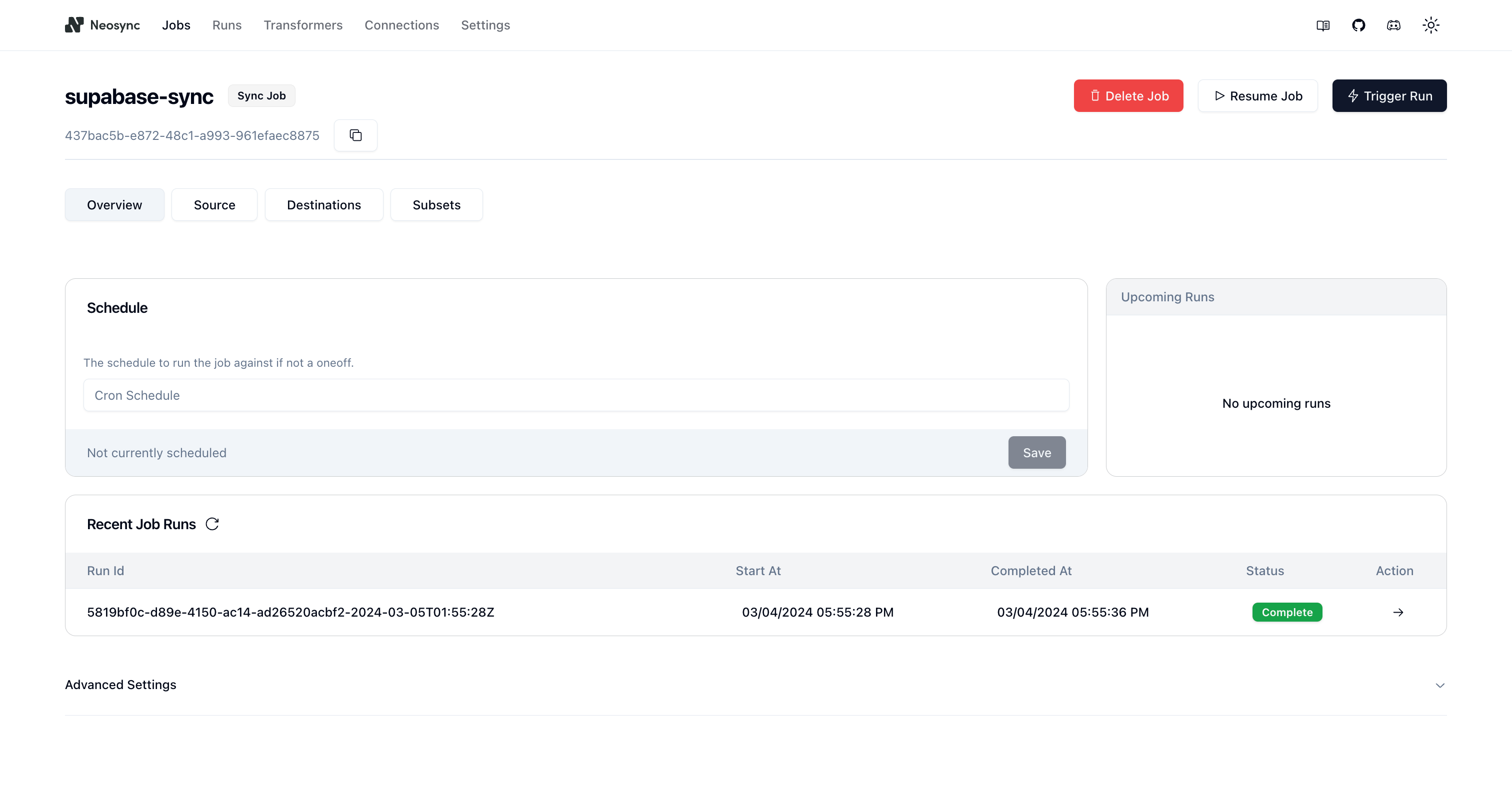Viewport: 1512px width, 802px height.
Task: Click the Start At column header
Action: [x=758, y=571]
